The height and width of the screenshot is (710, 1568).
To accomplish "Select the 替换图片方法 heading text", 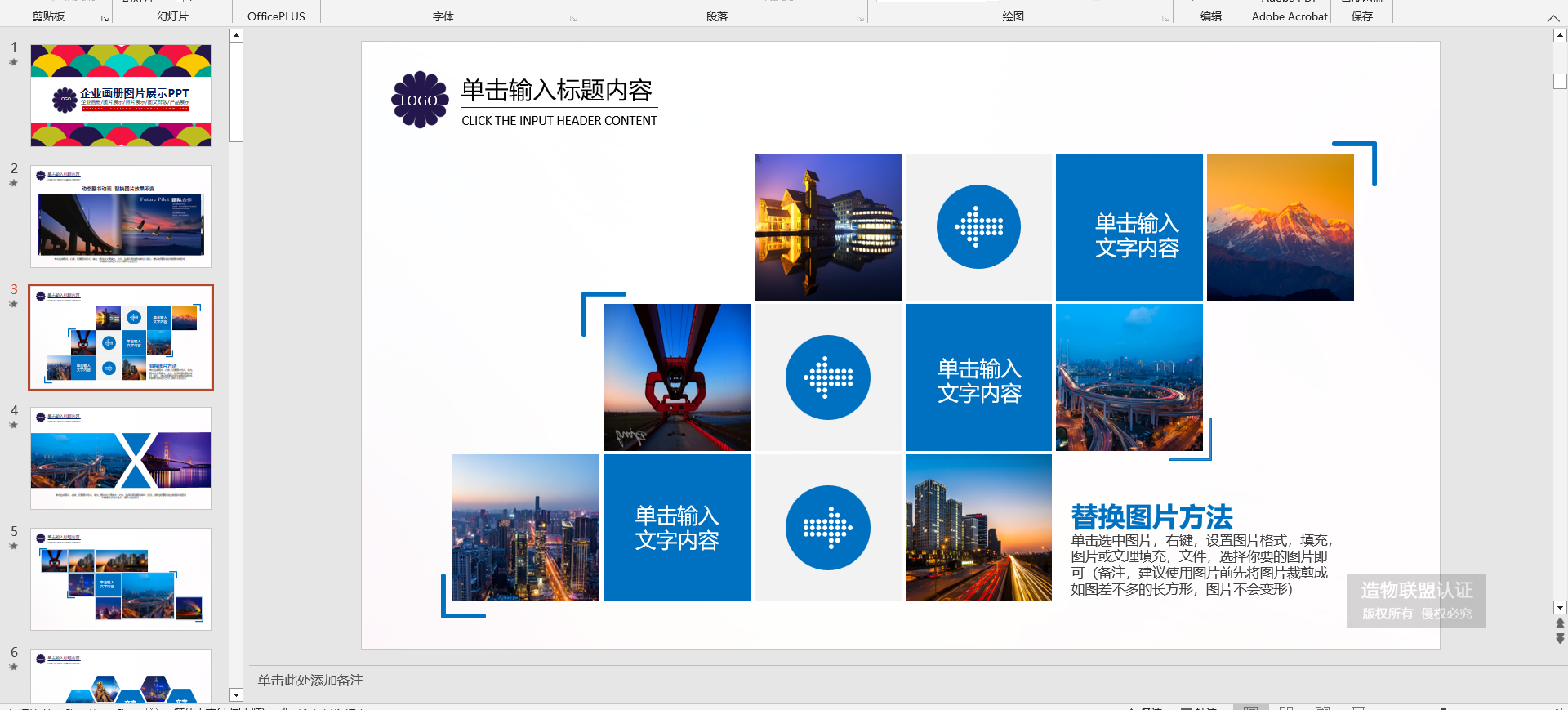I will [x=1151, y=517].
